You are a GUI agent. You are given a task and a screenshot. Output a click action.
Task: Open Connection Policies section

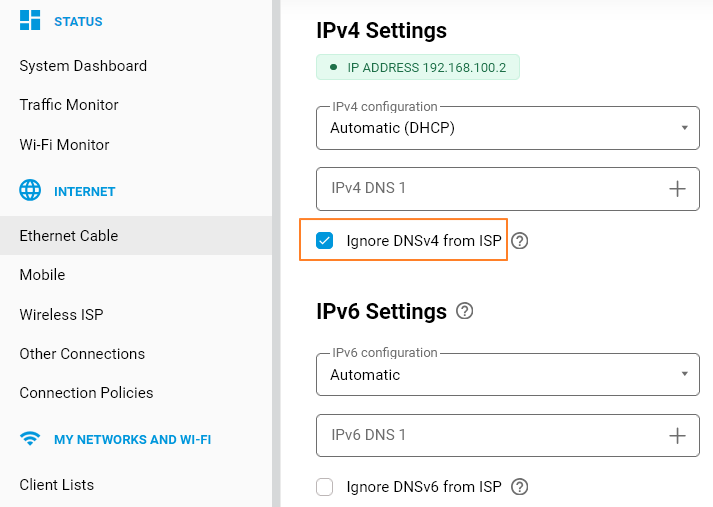pyautogui.click(x=86, y=393)
